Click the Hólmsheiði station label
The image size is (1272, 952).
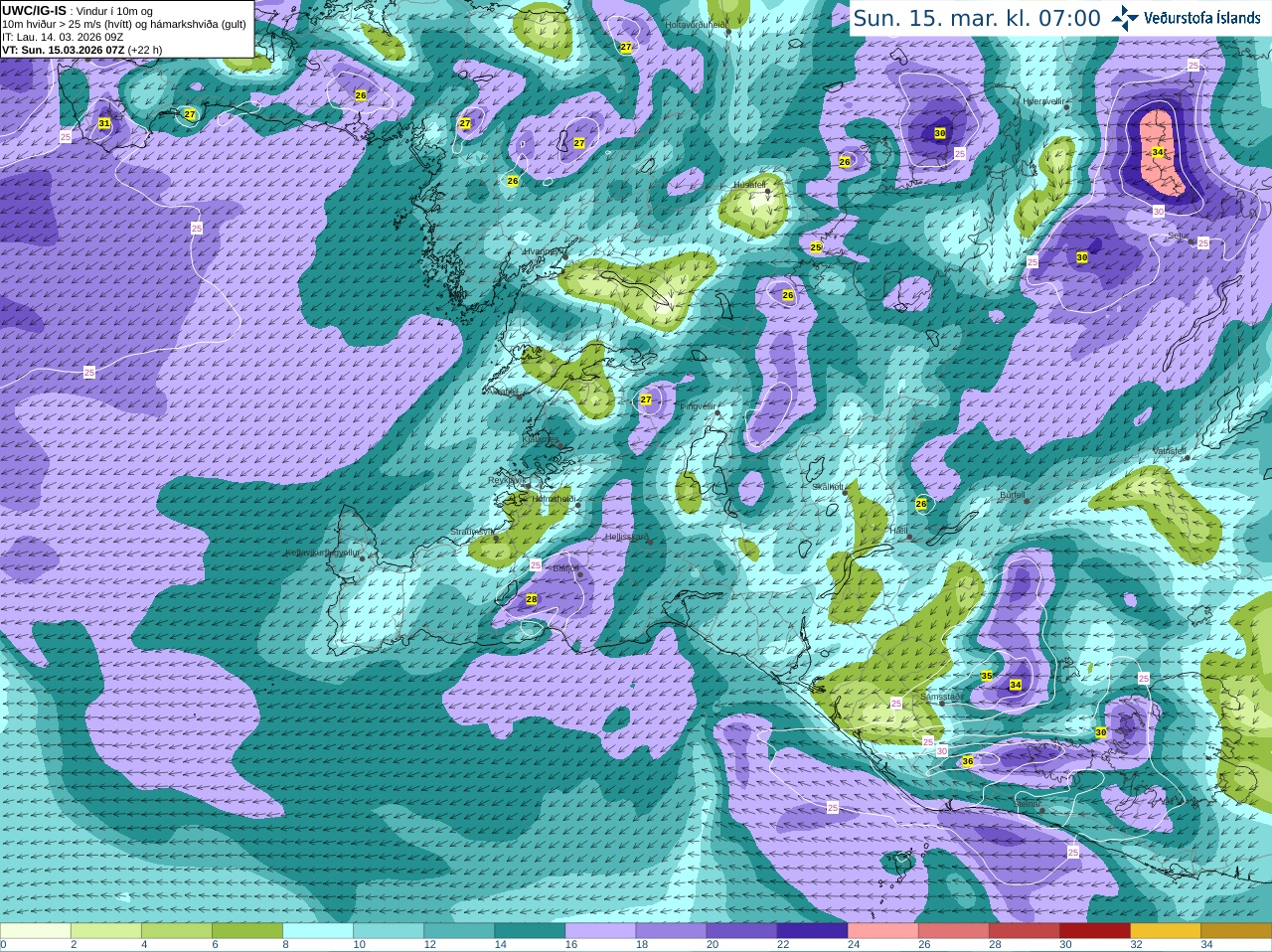[x=554, y=499]
